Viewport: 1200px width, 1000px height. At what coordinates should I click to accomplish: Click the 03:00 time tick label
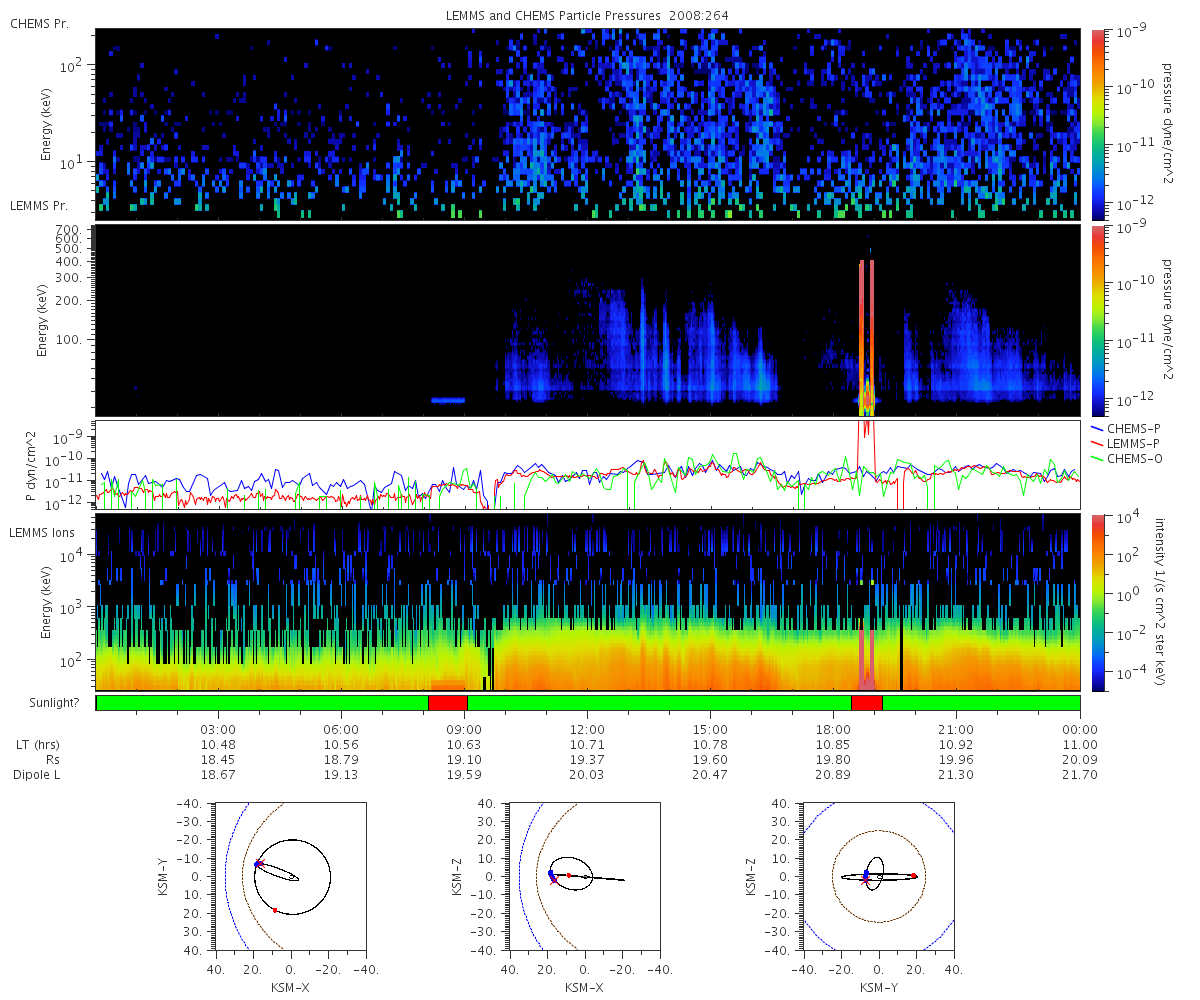(218, 730)
